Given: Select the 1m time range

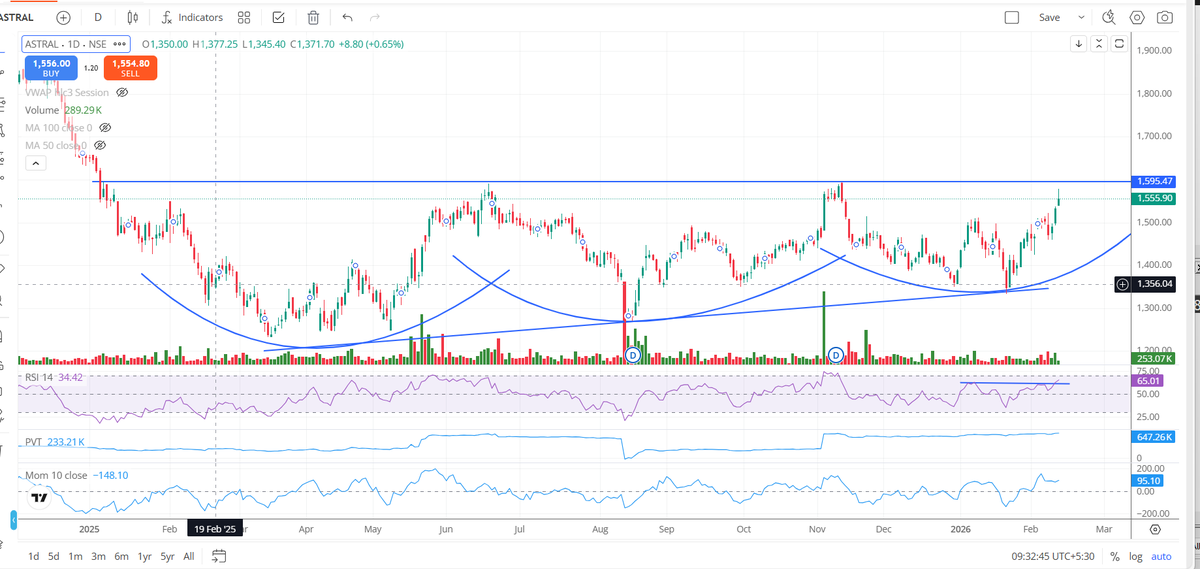Looking at the screenshot, I should (77, 556).
